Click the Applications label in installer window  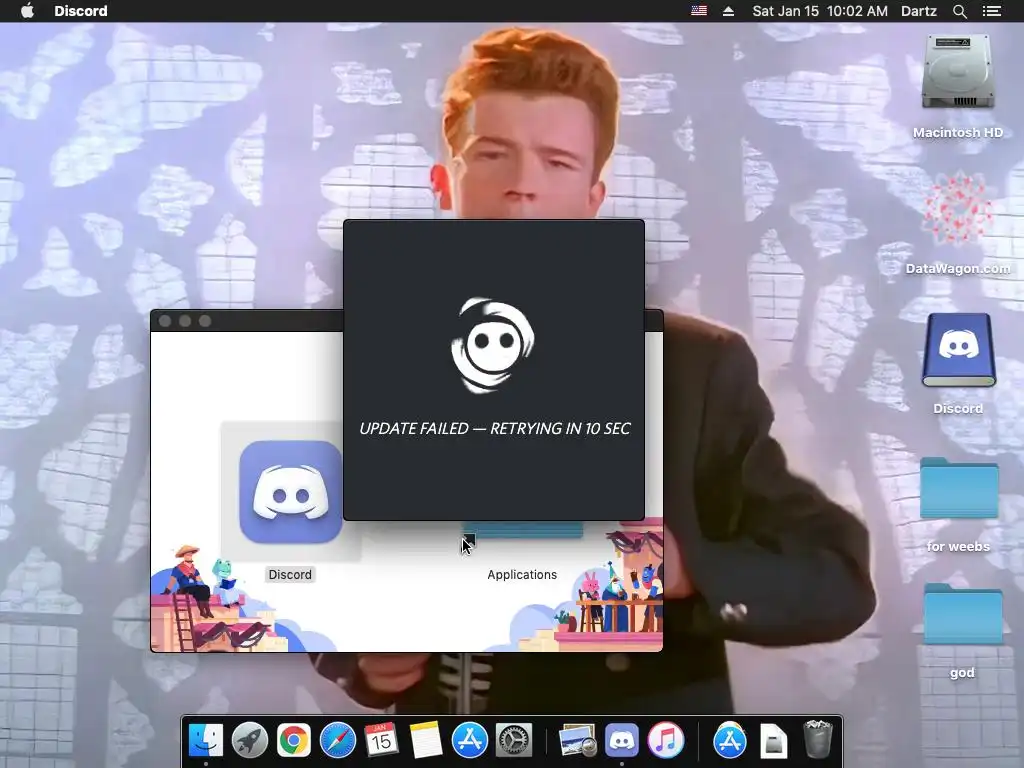[522, 575]
